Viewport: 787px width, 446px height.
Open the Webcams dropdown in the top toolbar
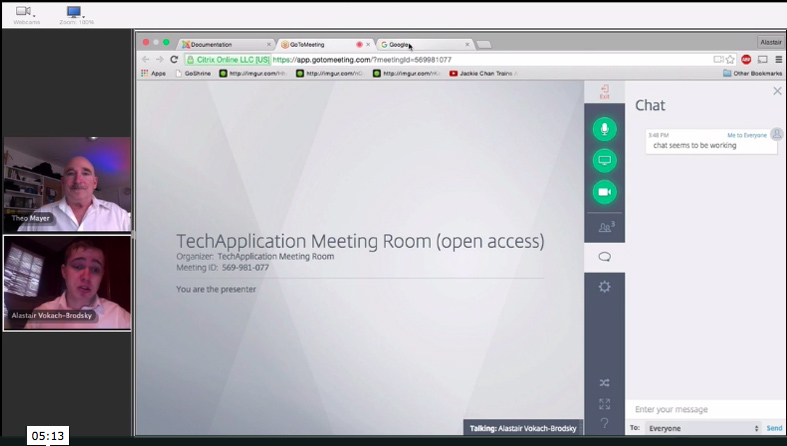point(26,14)
